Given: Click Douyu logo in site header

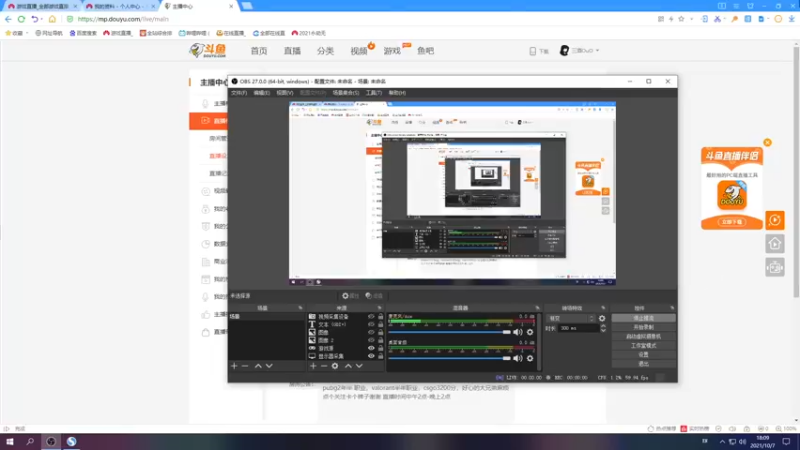Looking at the screenshot, I should [208, 50].
